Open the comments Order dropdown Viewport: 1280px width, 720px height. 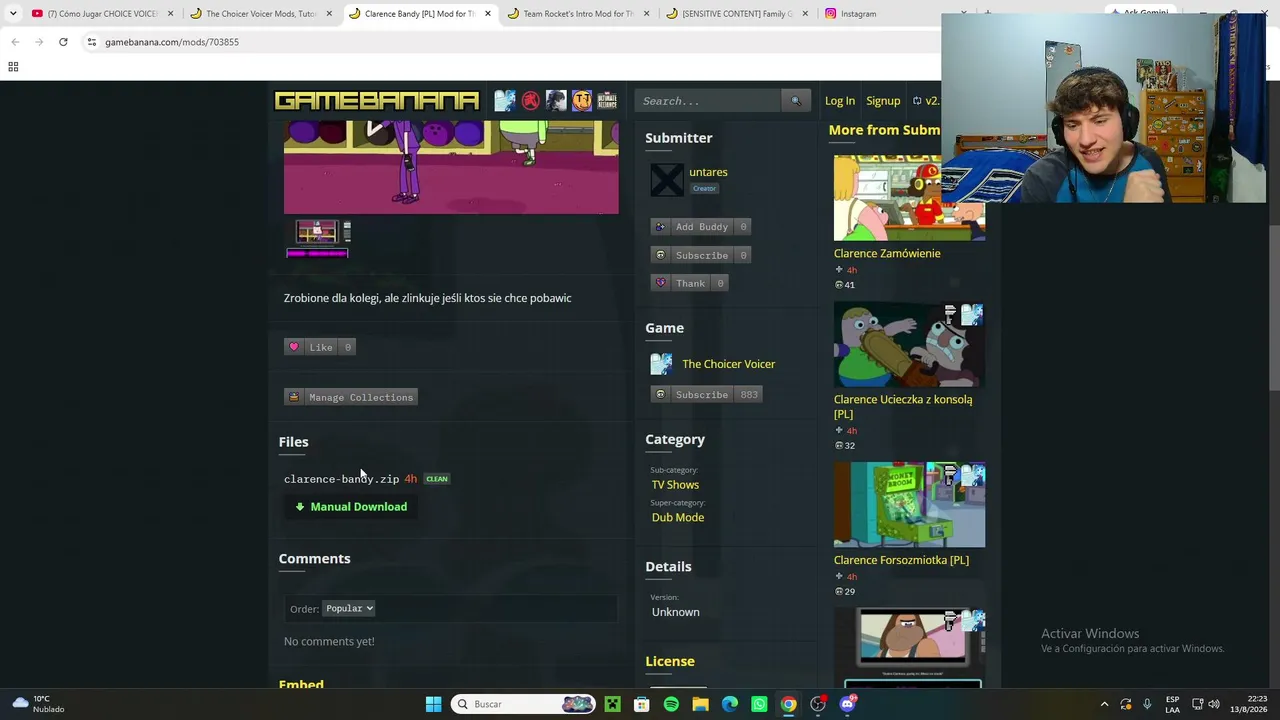349,608
